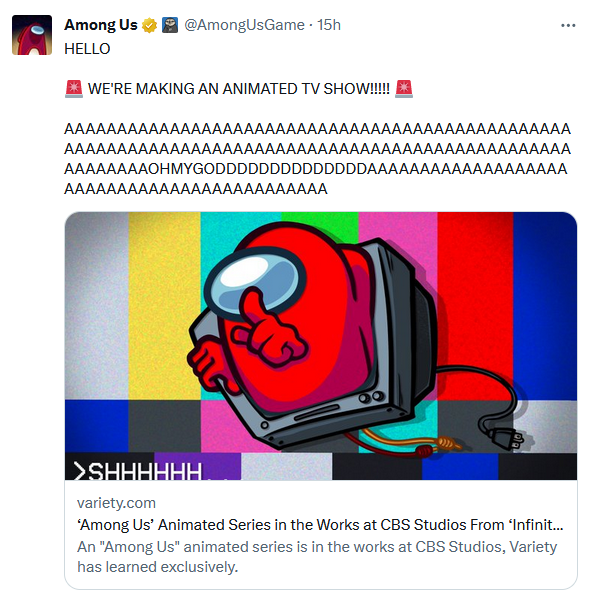Click the affiliate badge next to the checkmark
This screenshot has width=593, height=600.
[169, 25]
